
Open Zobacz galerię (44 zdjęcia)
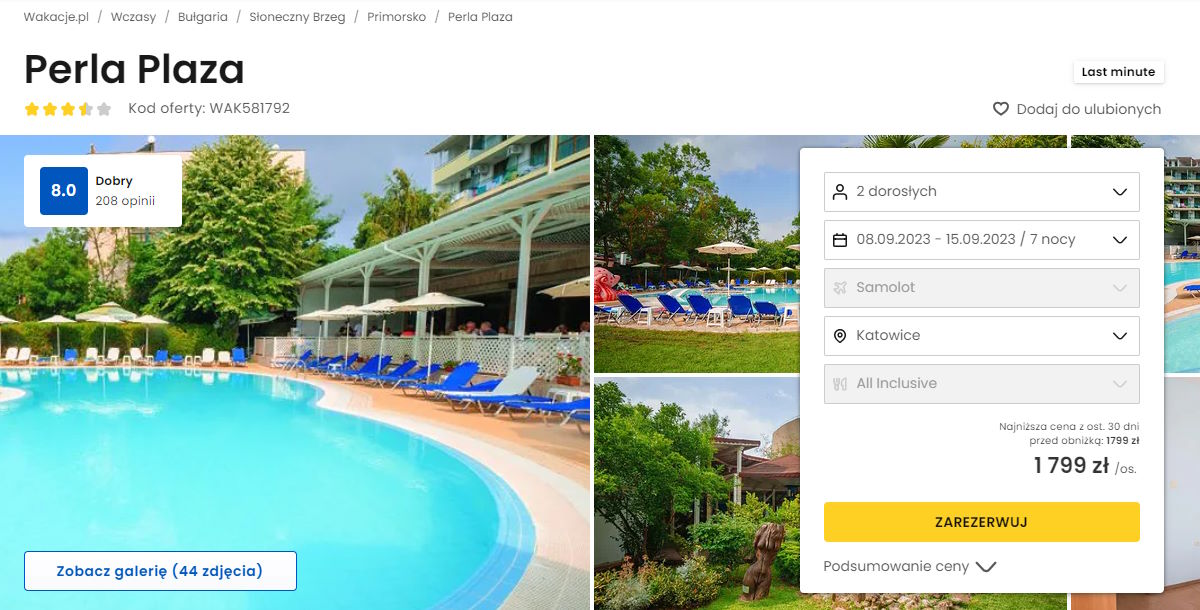[x=160, y=571]
